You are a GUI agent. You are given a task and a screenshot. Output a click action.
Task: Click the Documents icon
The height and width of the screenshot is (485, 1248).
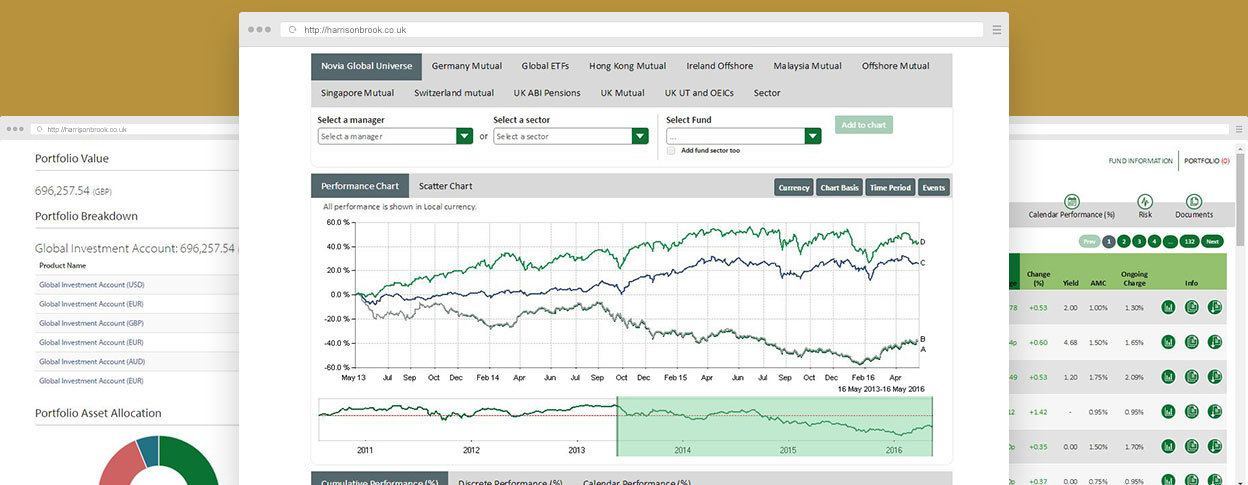tap(1194, 201)
